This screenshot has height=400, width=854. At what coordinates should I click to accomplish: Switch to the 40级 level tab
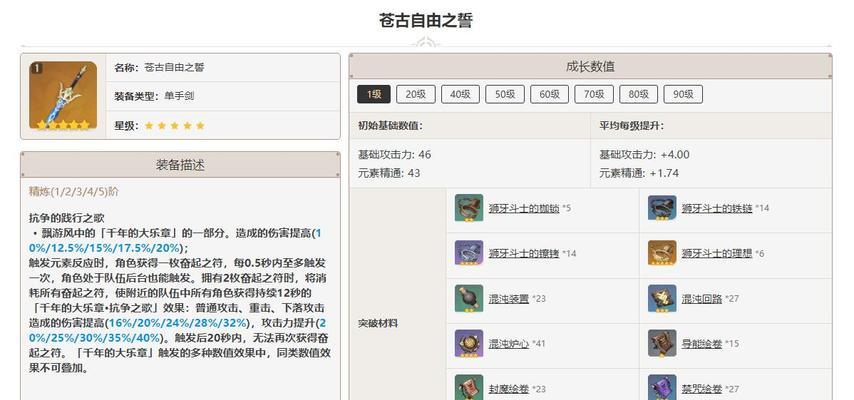[x=460, y=94]
